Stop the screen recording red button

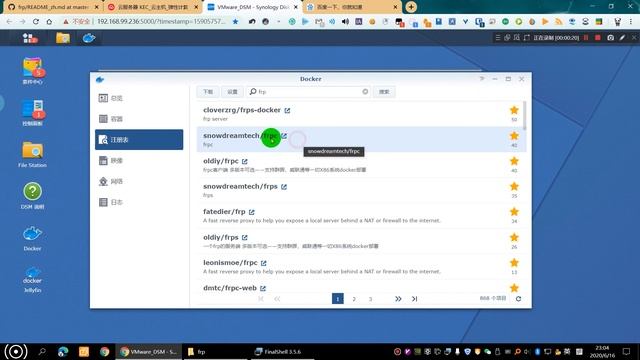pos(598,38)
